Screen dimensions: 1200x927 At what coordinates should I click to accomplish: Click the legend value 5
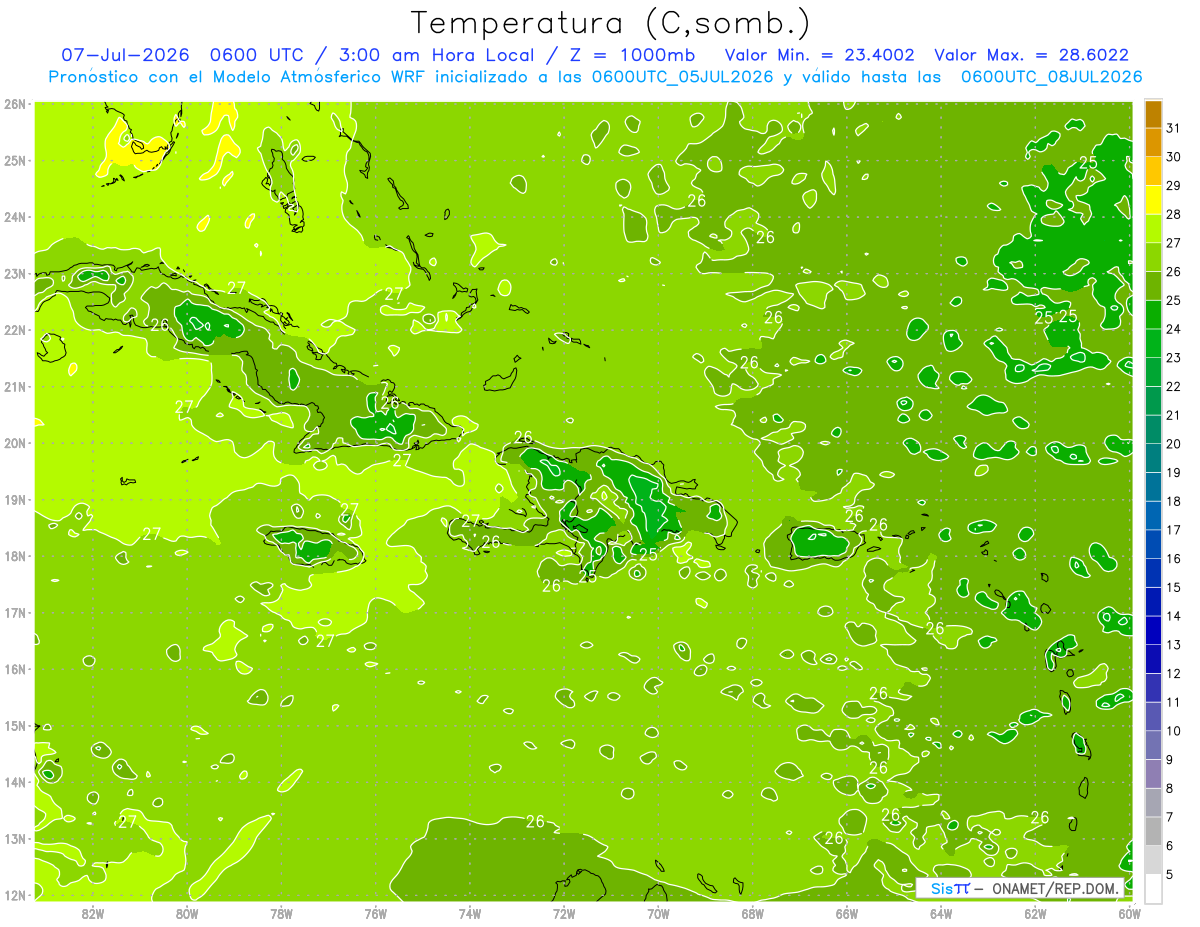coord(1170,874)
